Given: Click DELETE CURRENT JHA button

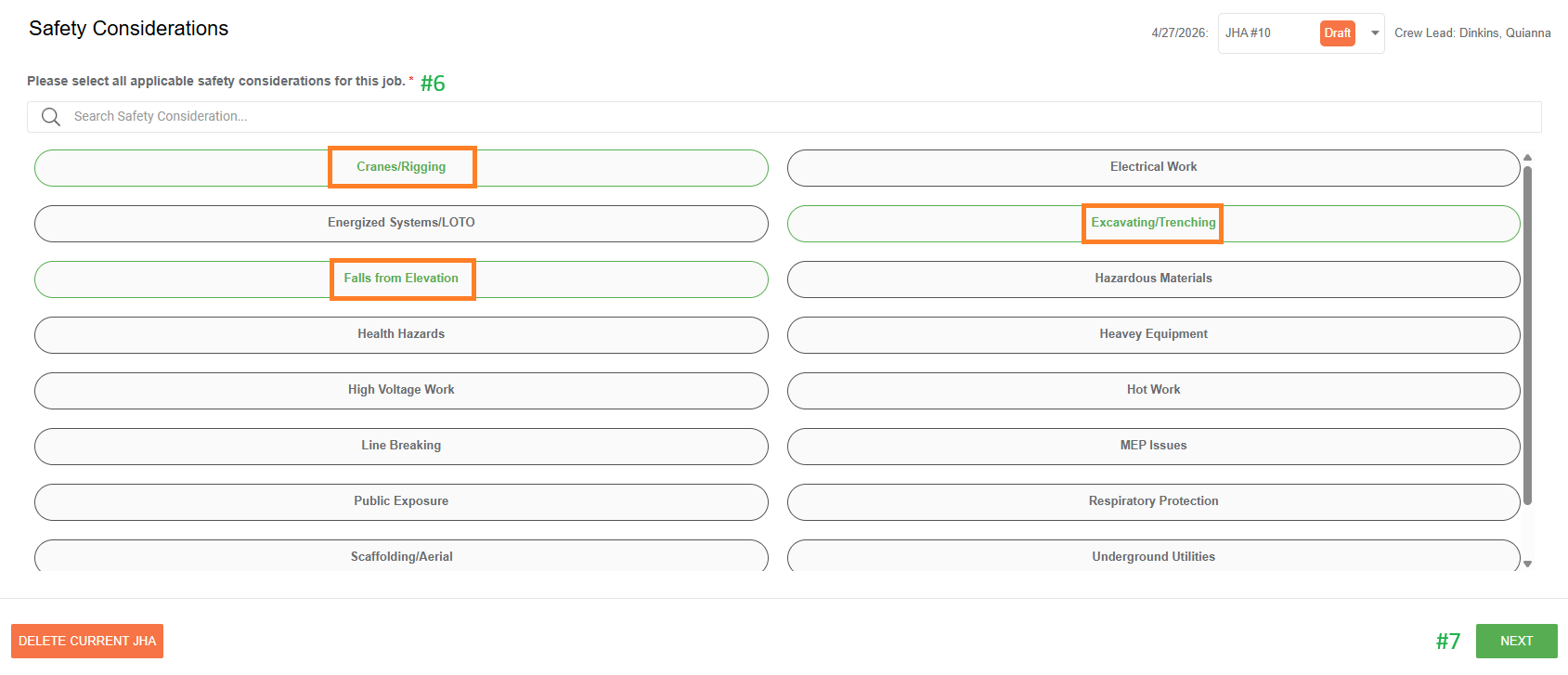Looking at the screenshot, I should pos(87,641).
